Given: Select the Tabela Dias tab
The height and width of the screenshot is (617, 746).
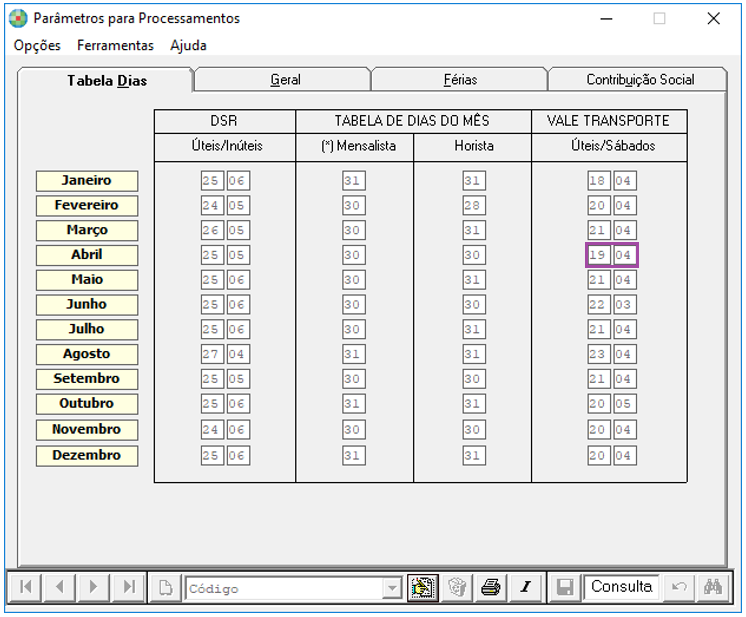Looking at the screenshot, I should [x=107, y=80].
